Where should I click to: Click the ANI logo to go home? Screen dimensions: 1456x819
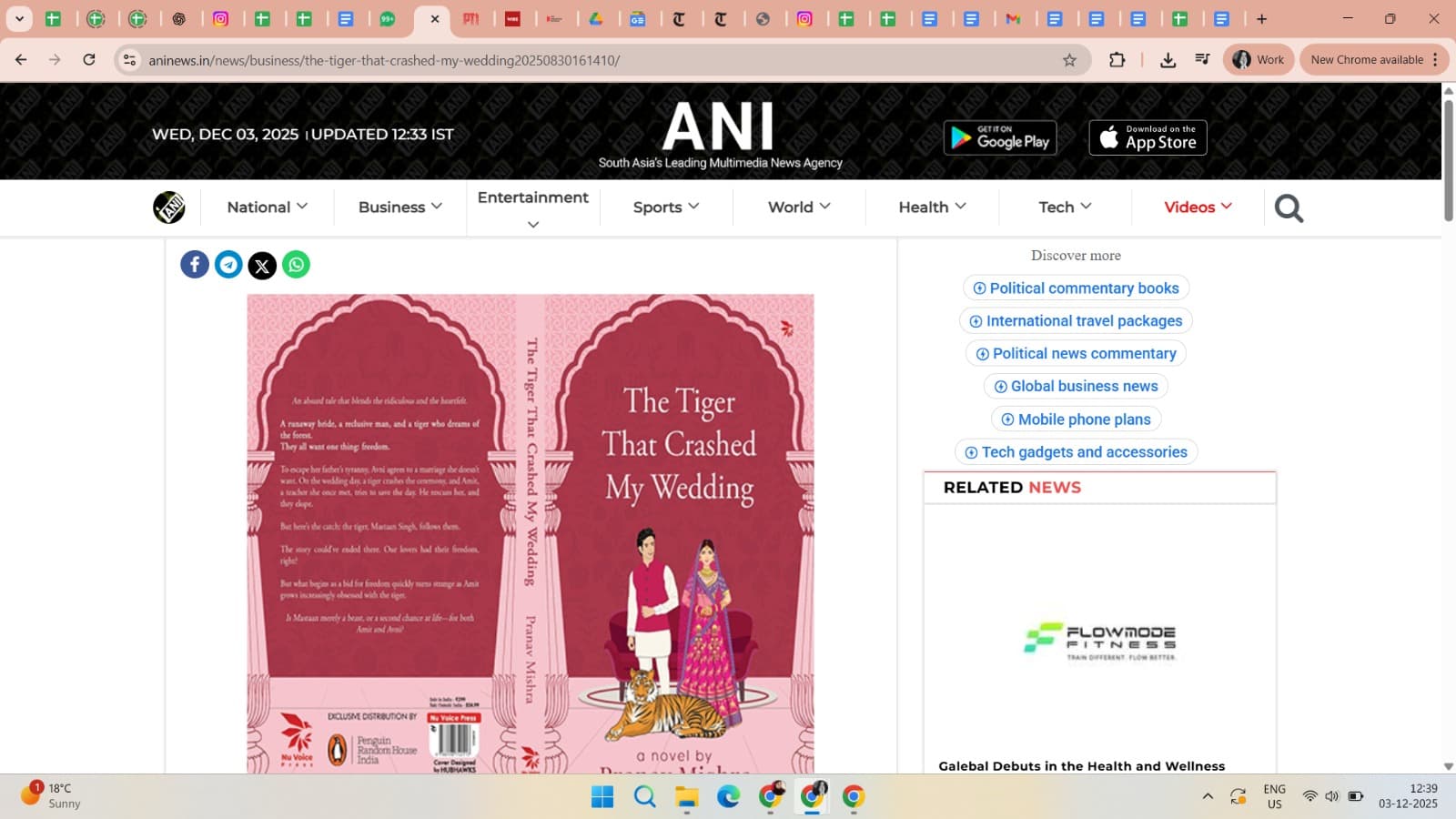pyautogui.click(x=169, y=207)
